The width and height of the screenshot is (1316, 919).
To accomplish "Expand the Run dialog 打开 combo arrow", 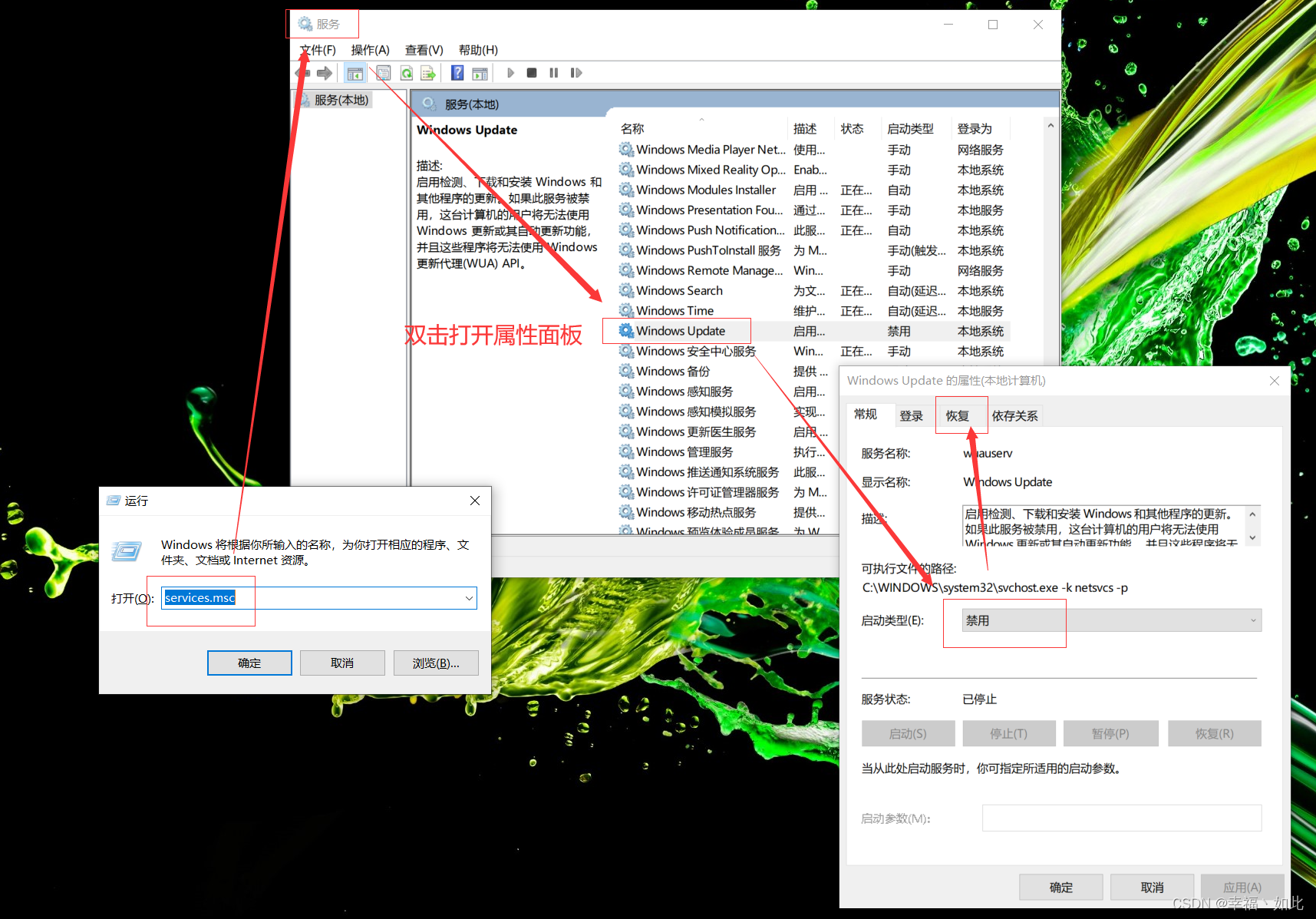I will [469, 598].
